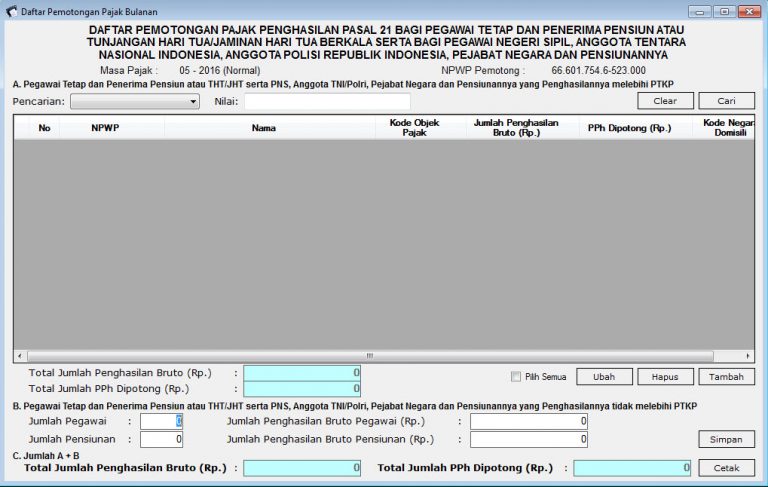The height and width of the screenshot is (487, 768).
Task: Click the Jumlah Pegawai input field
Action: click(161, 421)
